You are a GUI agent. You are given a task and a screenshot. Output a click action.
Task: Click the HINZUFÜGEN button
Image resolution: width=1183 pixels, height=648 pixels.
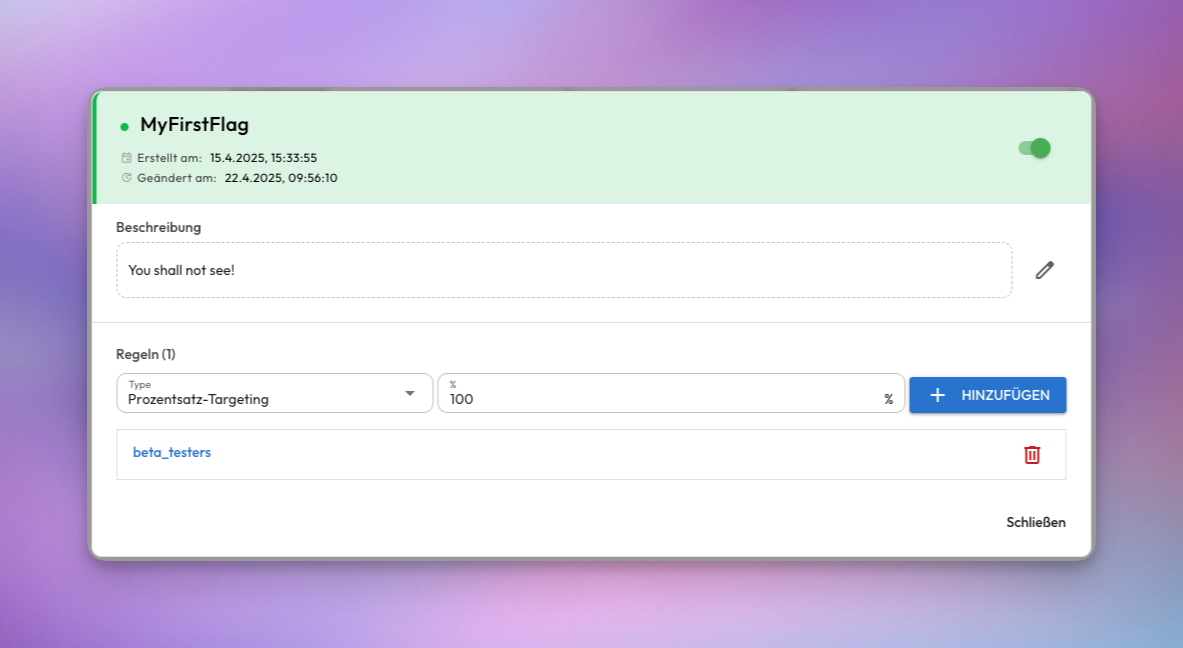(x=987, y=394)
